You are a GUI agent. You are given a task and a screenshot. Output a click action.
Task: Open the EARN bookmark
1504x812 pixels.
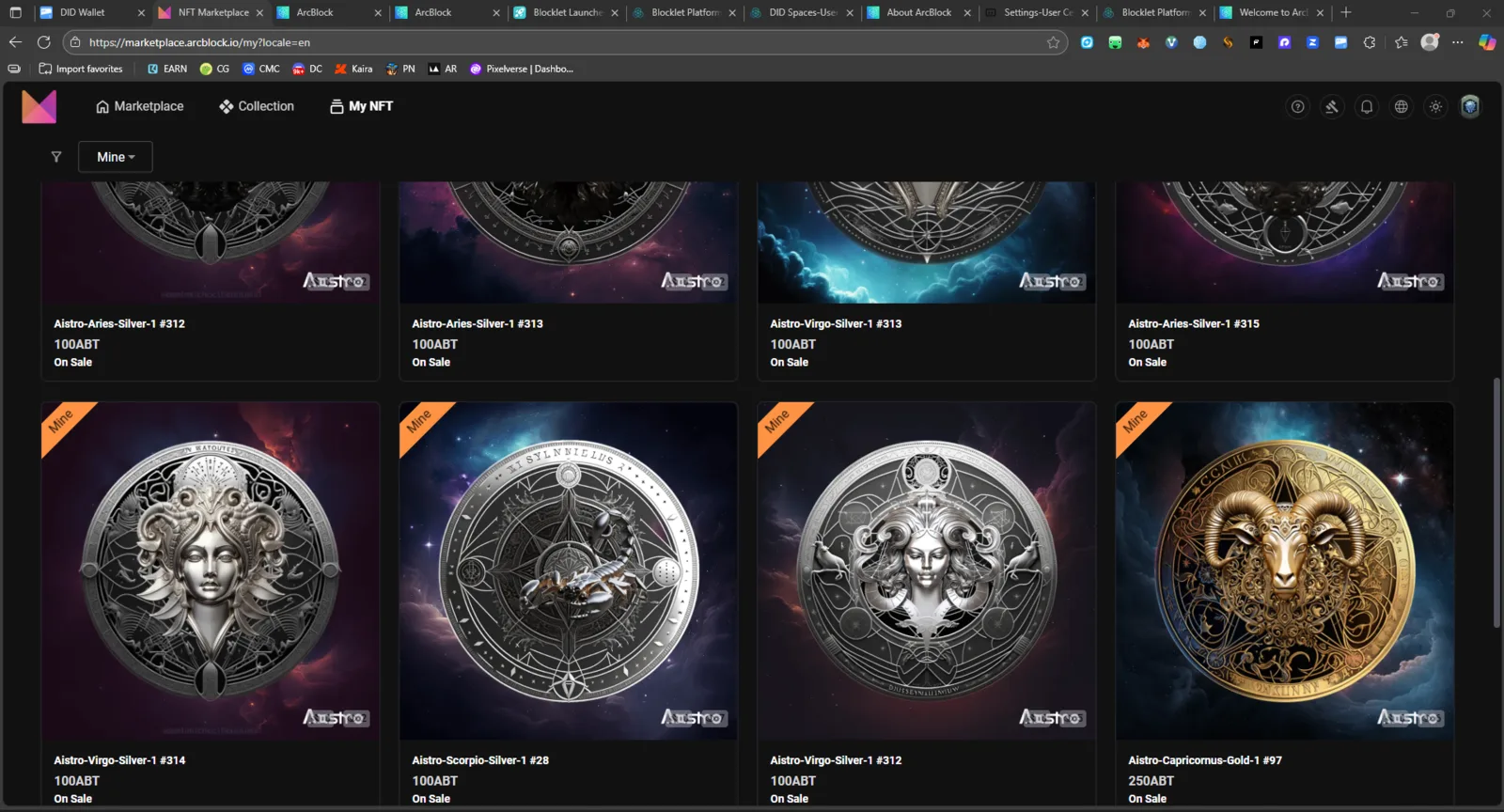[x=167, y=69]
